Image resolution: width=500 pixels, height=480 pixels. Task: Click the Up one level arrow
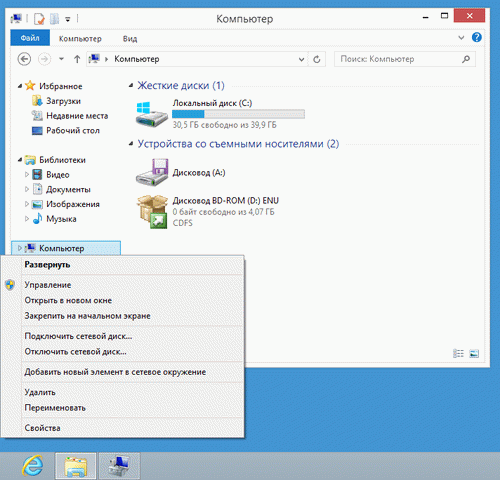click(77, 59)
